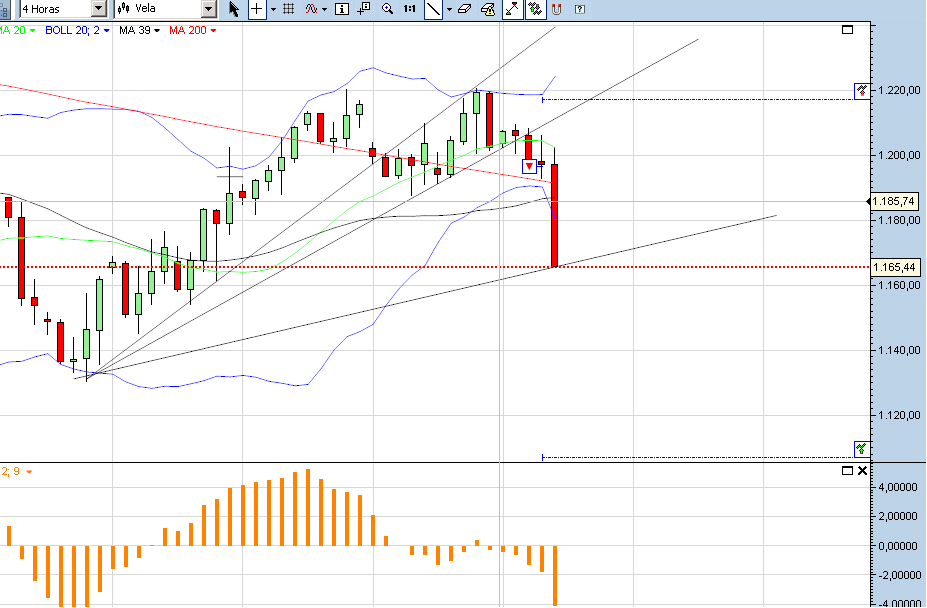The width and height of the screenshot is (927, 608).
Task: Toggle the chart grid icon
Action: [x=289, y=9]
